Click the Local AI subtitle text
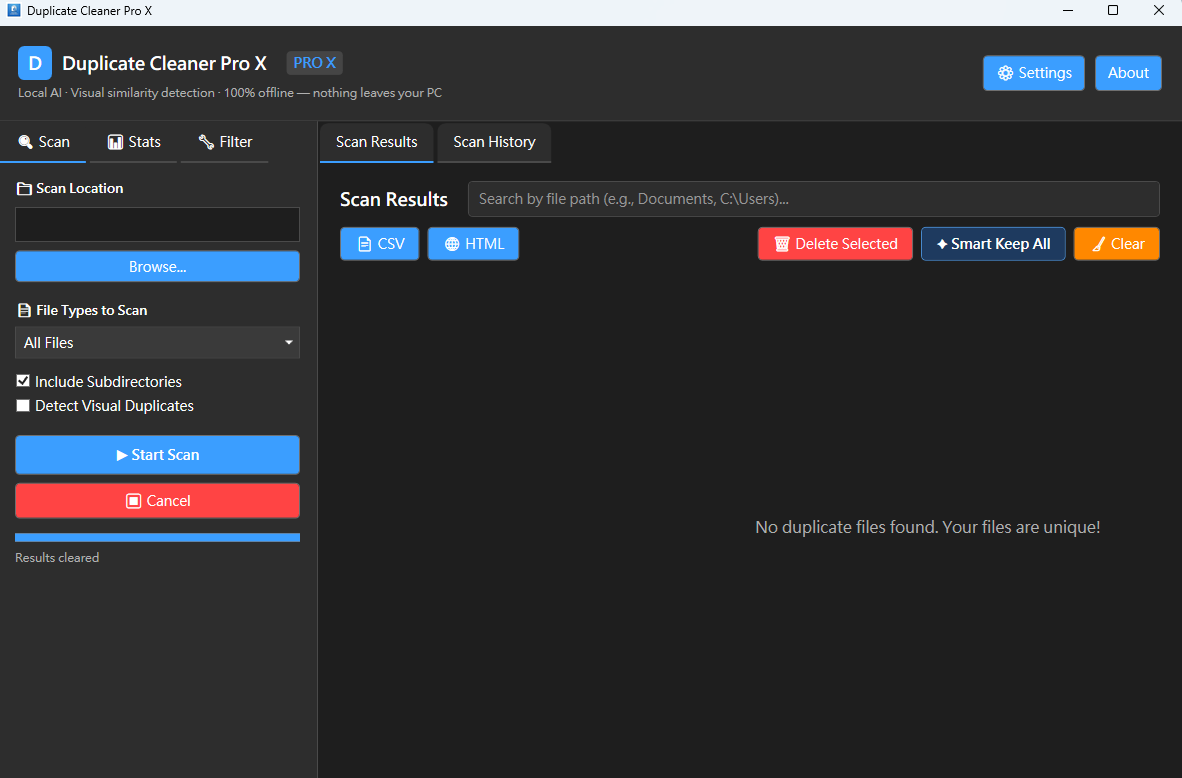The width and height of the screenshot is (1182, 778). [230, 93]
